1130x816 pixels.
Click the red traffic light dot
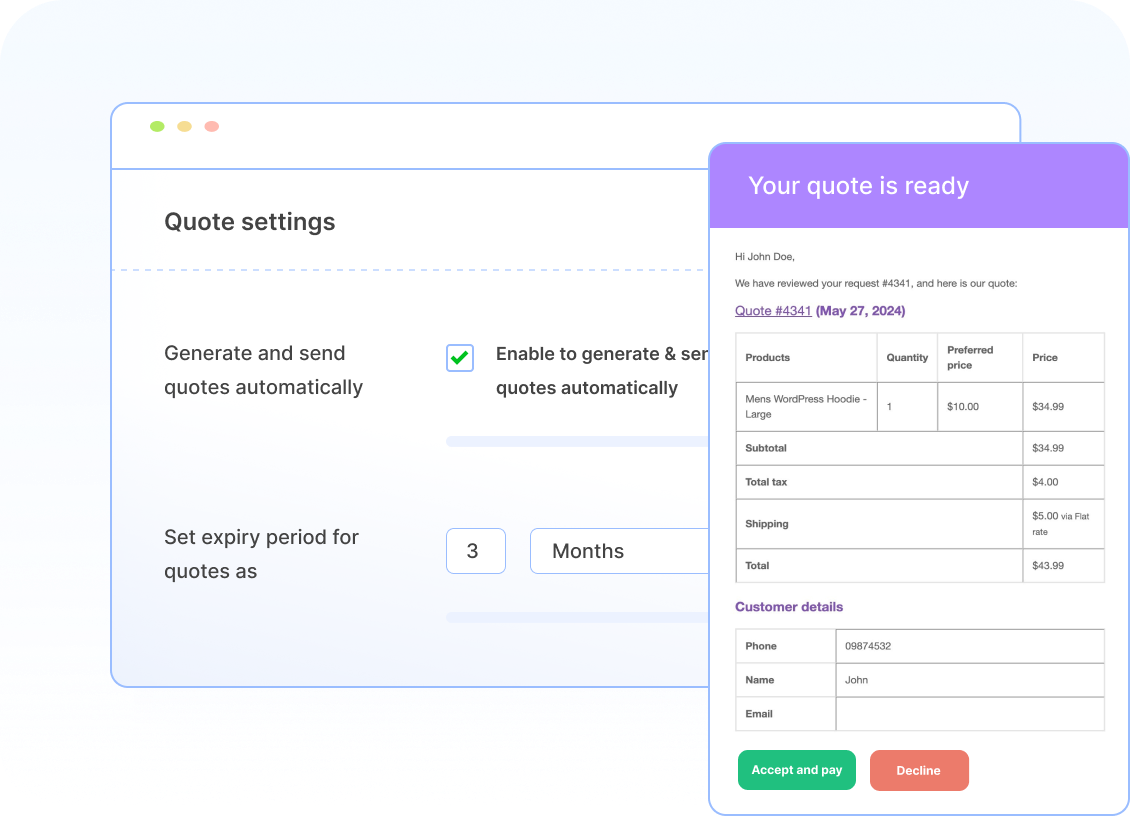pyautogui.click(x=211, y=126)
